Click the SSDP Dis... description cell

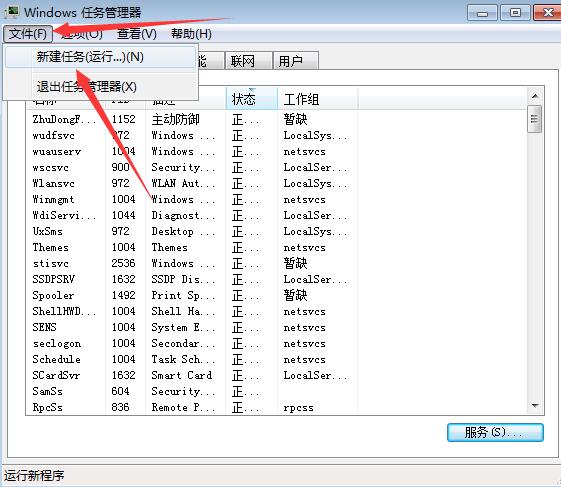183,279
